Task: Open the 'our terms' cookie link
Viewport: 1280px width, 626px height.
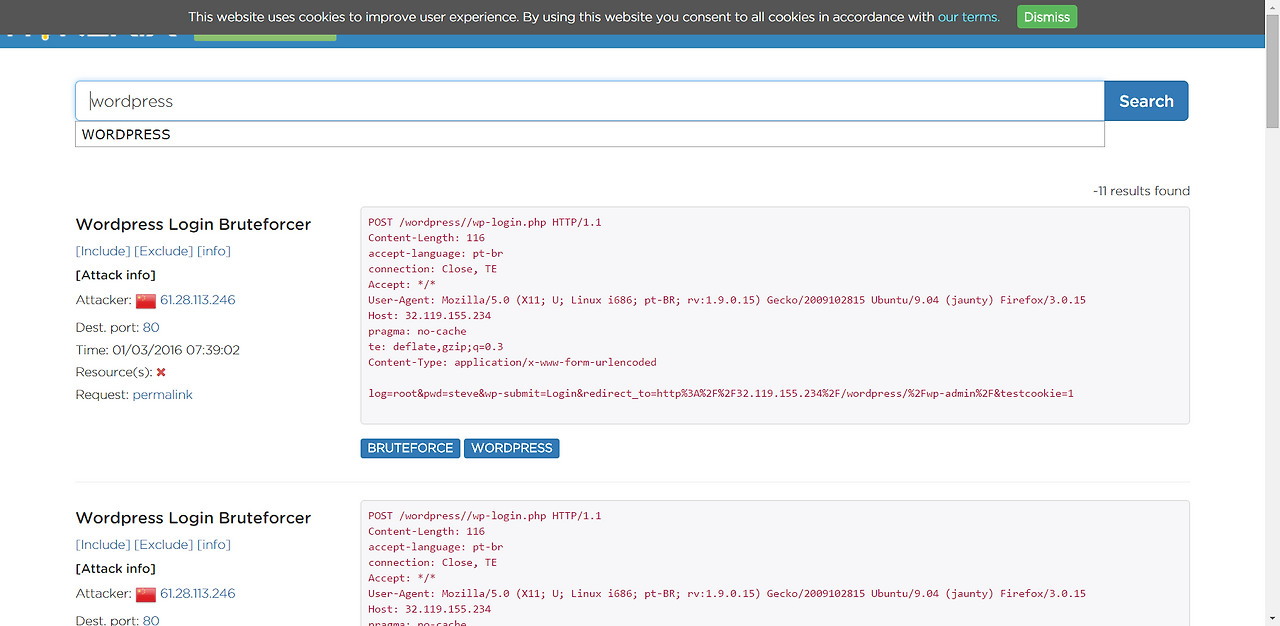Action: pyautogui.click(x=968, y=17)
